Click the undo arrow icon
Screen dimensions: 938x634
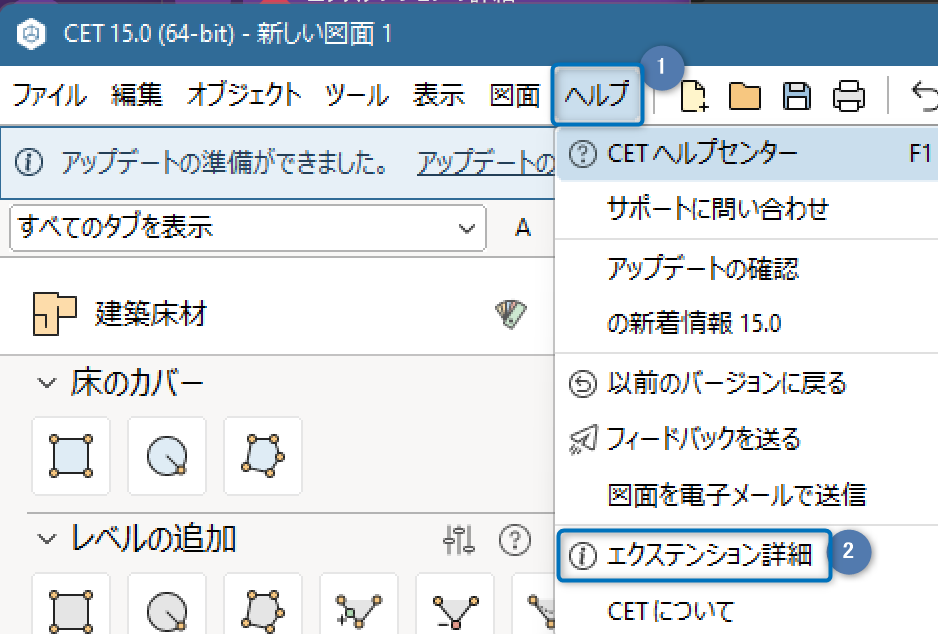924,96
